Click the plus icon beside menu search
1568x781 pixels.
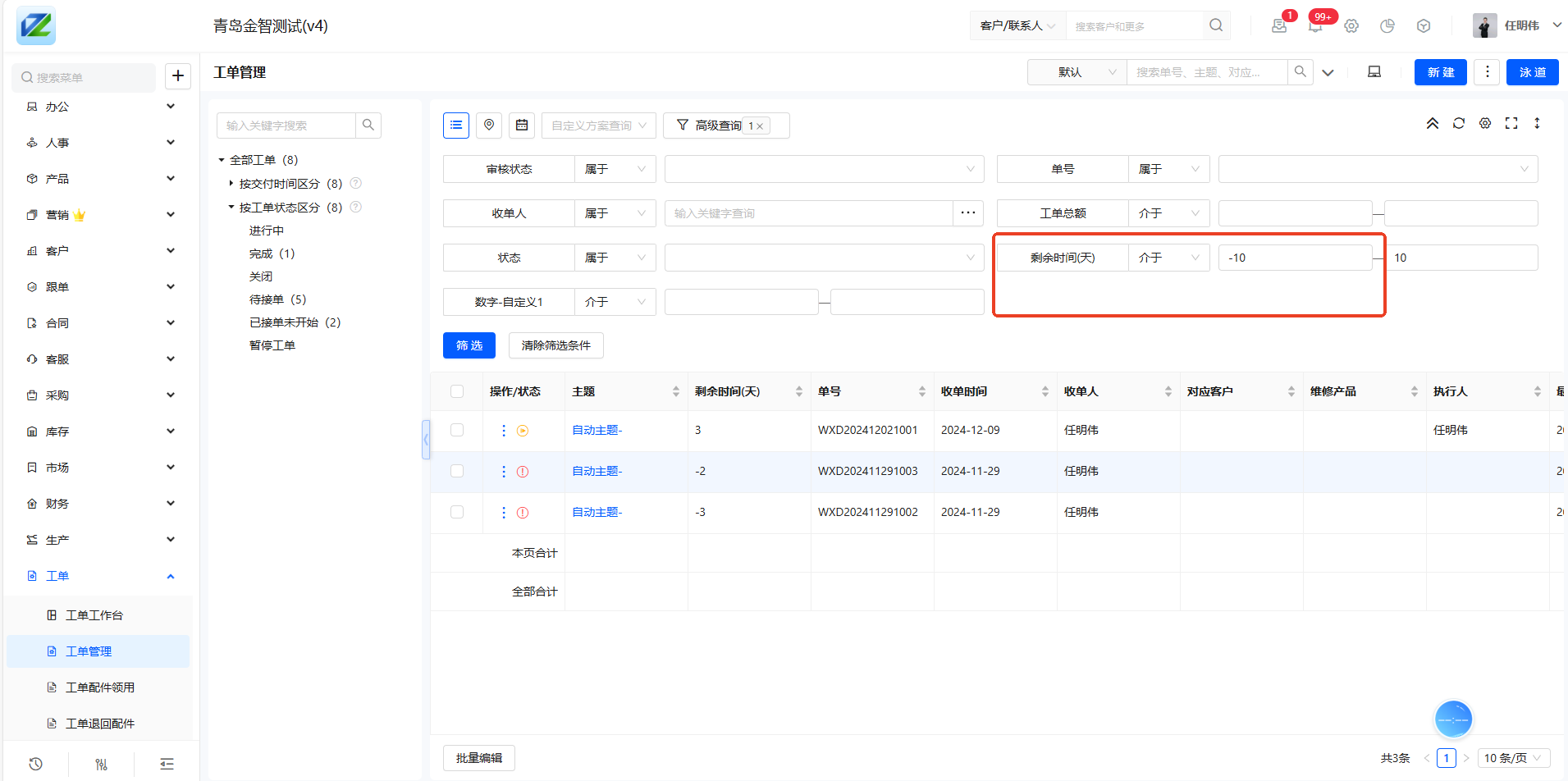coord(178,75)
